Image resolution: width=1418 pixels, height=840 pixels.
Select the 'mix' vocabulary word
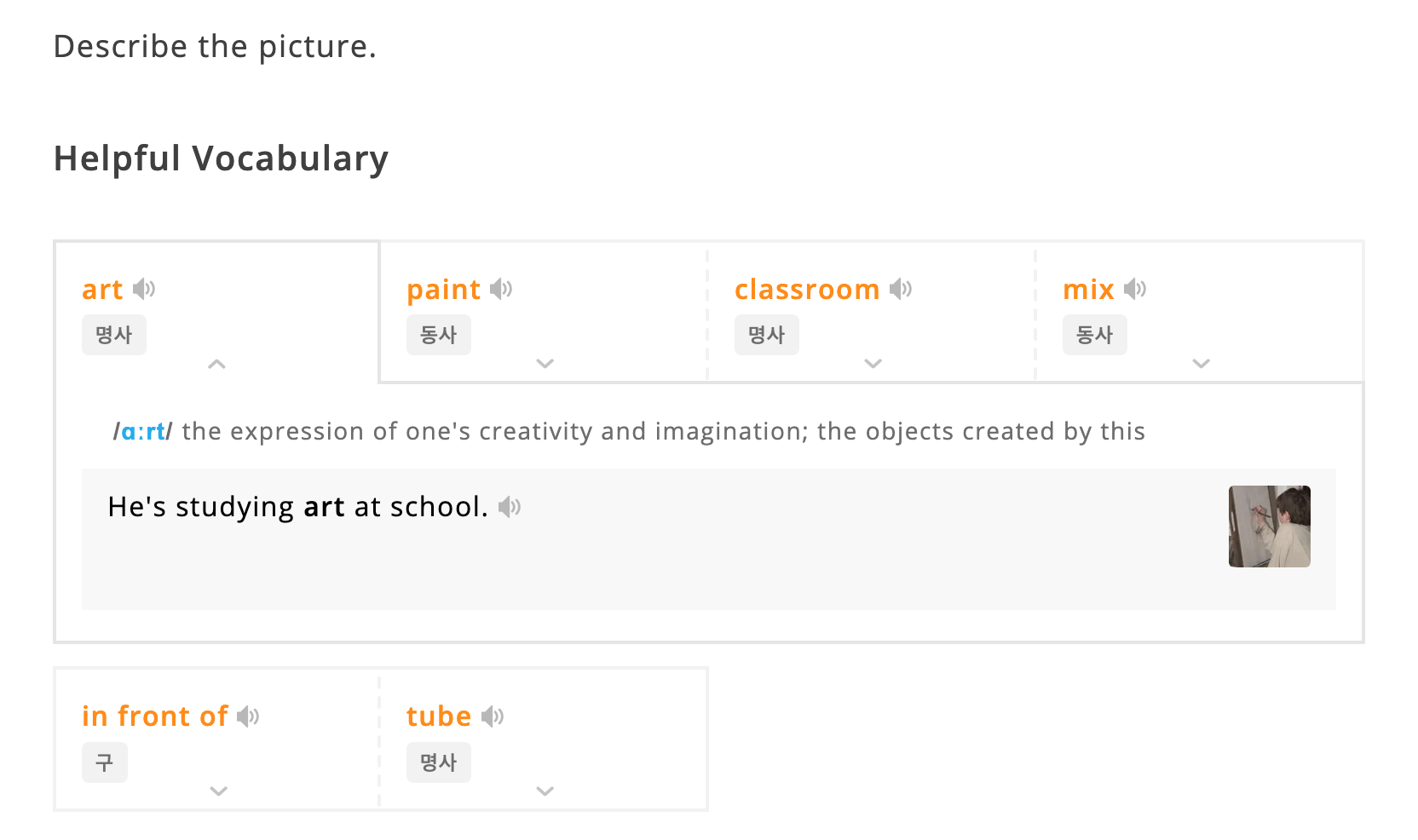coord(1088,290)
